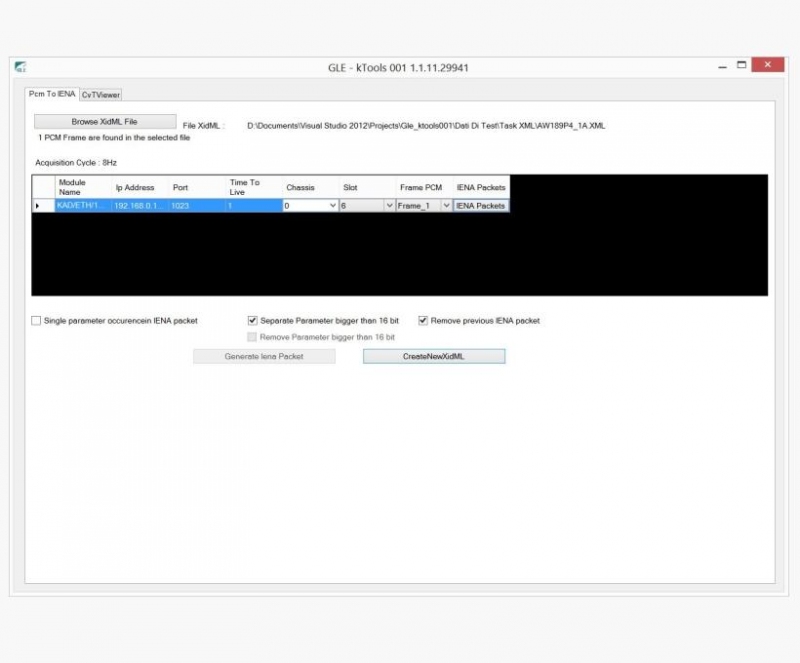Select the row using the arrow row header
This screenshot has width=800, height=663.
pos(41,206)
